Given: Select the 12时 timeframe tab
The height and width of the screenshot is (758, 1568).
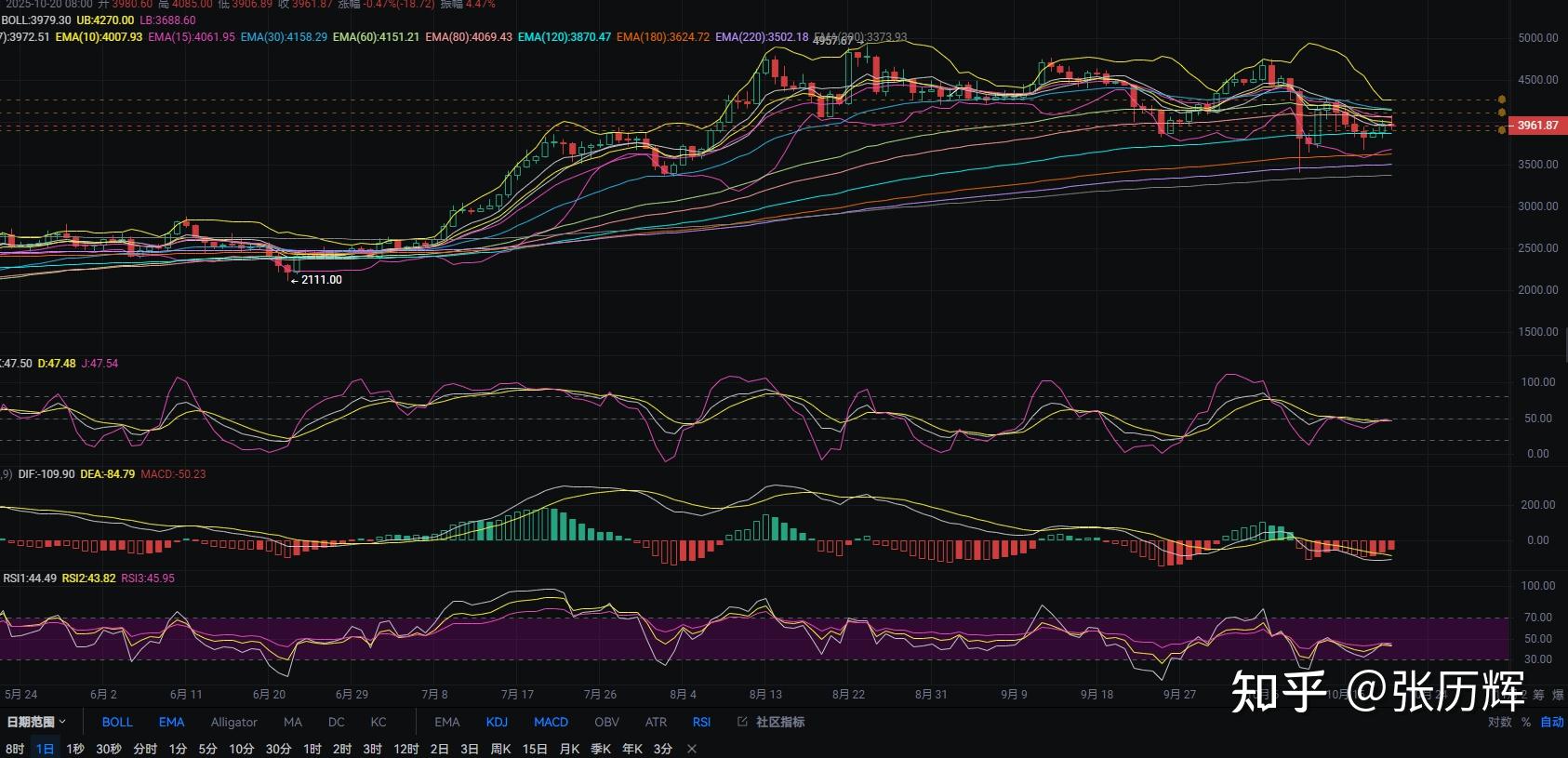Looking at the screenshot, I should [405, 749].
